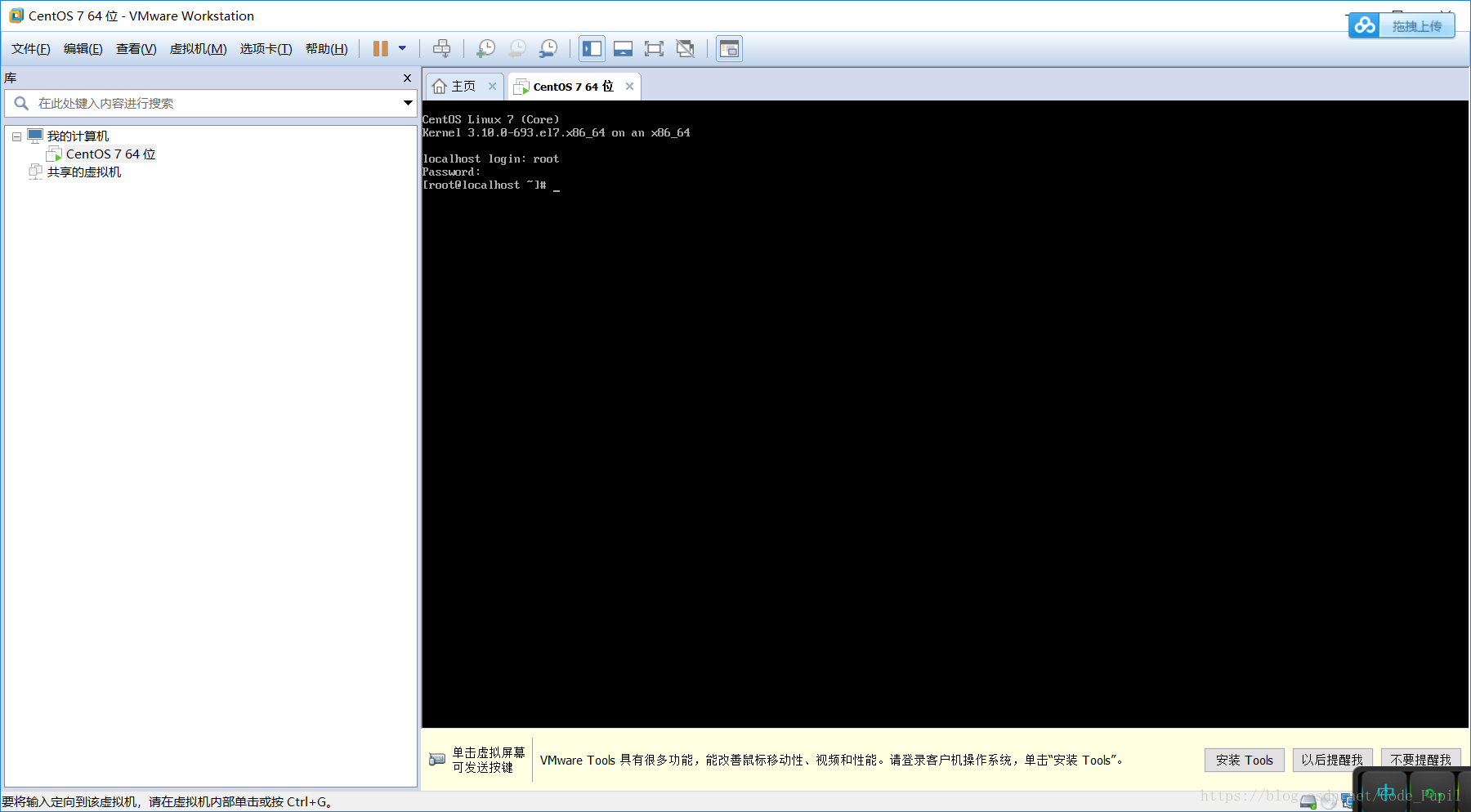Viewport: 1471px width, 812px height.
Task: Pause the virtual machine with the pause icon
Action: click(x=381, y=49)
